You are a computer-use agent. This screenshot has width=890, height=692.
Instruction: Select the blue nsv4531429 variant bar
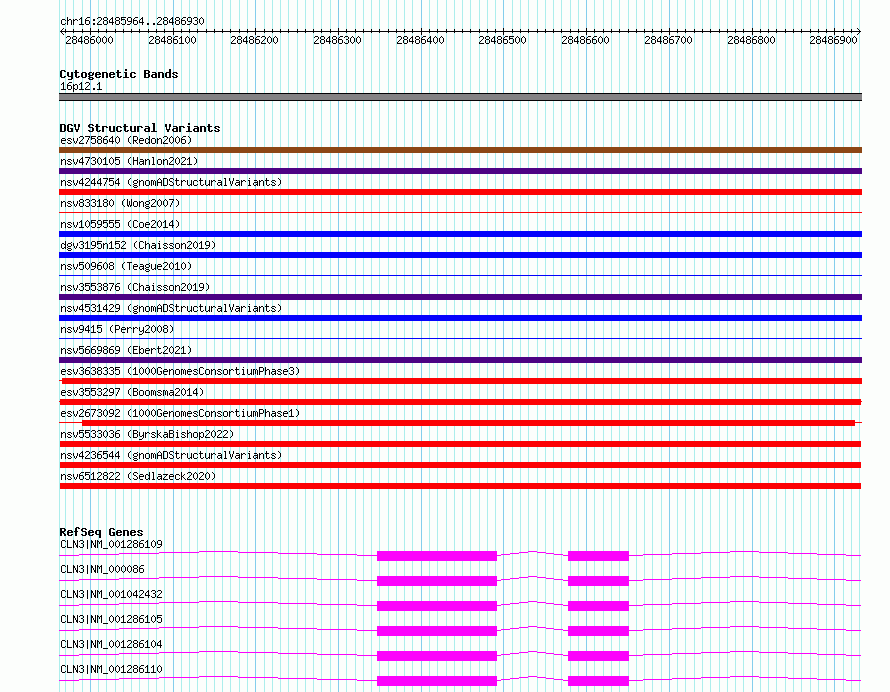460,318
